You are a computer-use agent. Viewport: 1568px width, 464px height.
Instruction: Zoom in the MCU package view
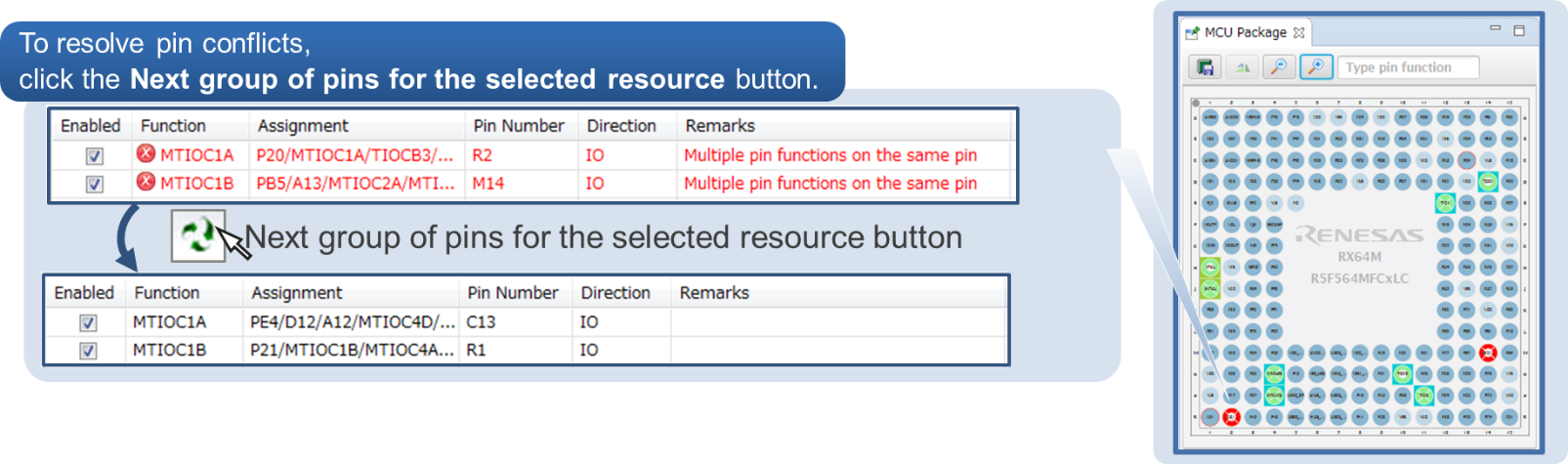[x=1316, y=67]
